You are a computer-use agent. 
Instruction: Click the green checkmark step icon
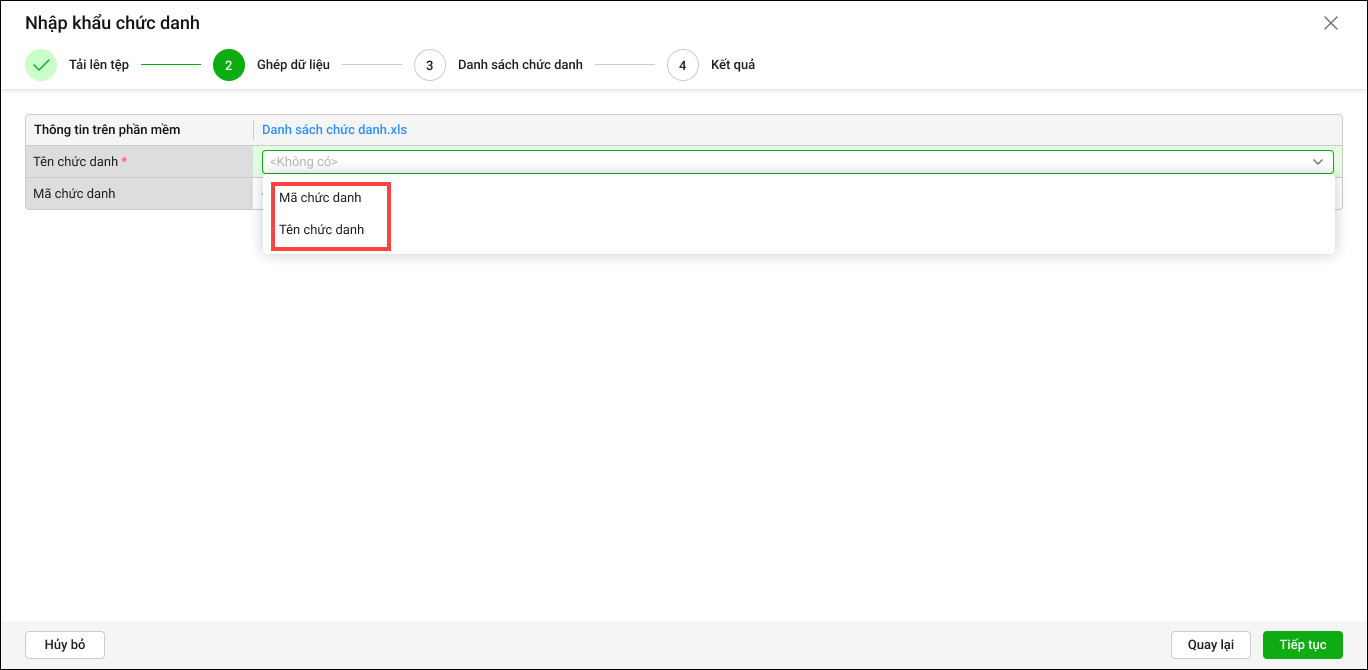click(x=41, y=65)
